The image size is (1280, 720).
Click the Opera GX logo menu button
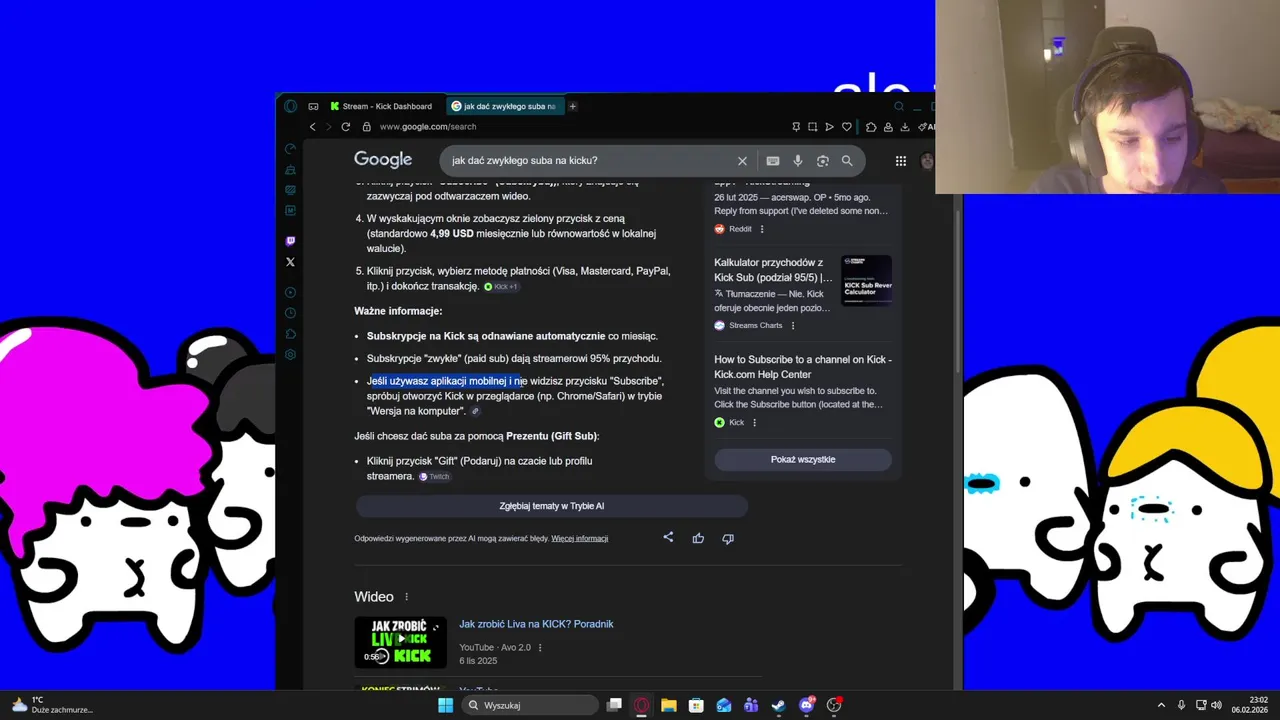[290, 106]
